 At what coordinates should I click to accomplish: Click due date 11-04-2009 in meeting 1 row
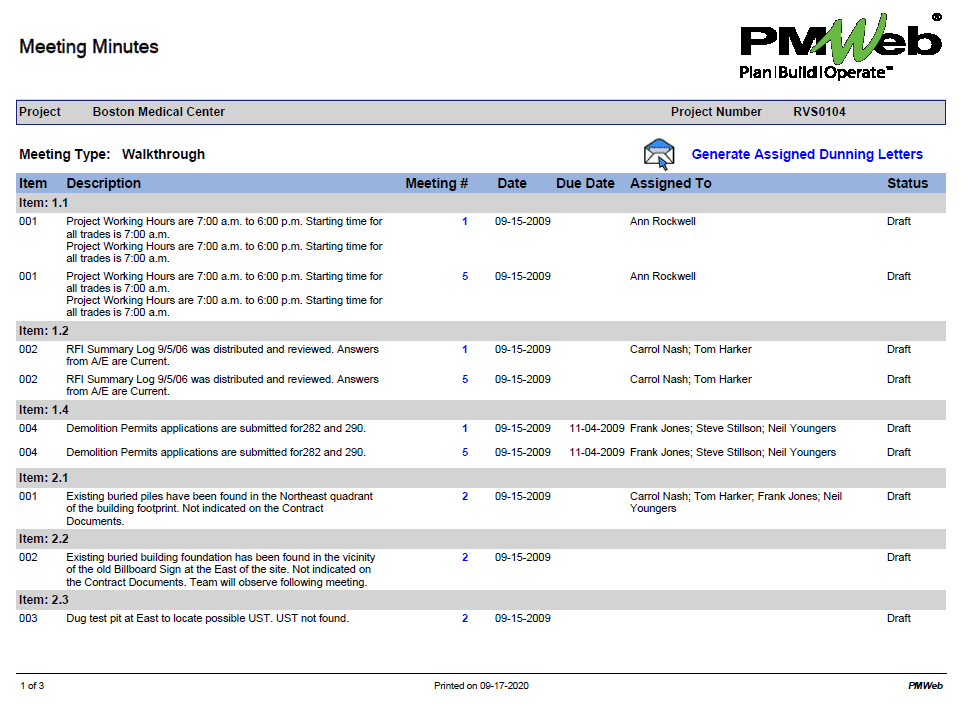point(596,428)
